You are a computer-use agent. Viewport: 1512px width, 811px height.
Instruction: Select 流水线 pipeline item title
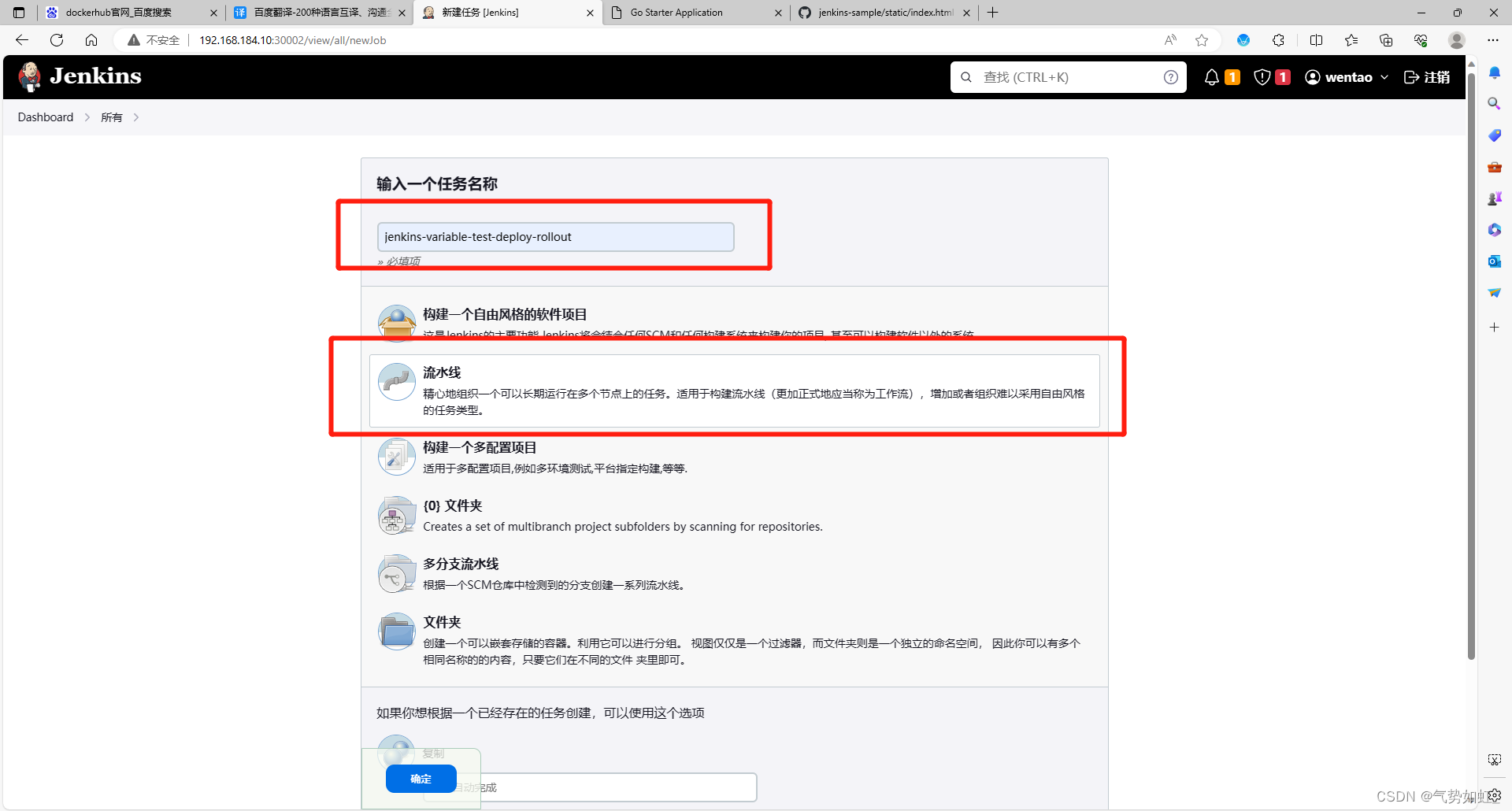click(442, 372)
